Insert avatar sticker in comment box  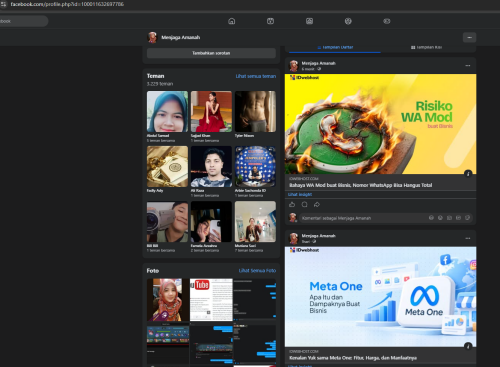pyautogui.click(x=431, y=218)
